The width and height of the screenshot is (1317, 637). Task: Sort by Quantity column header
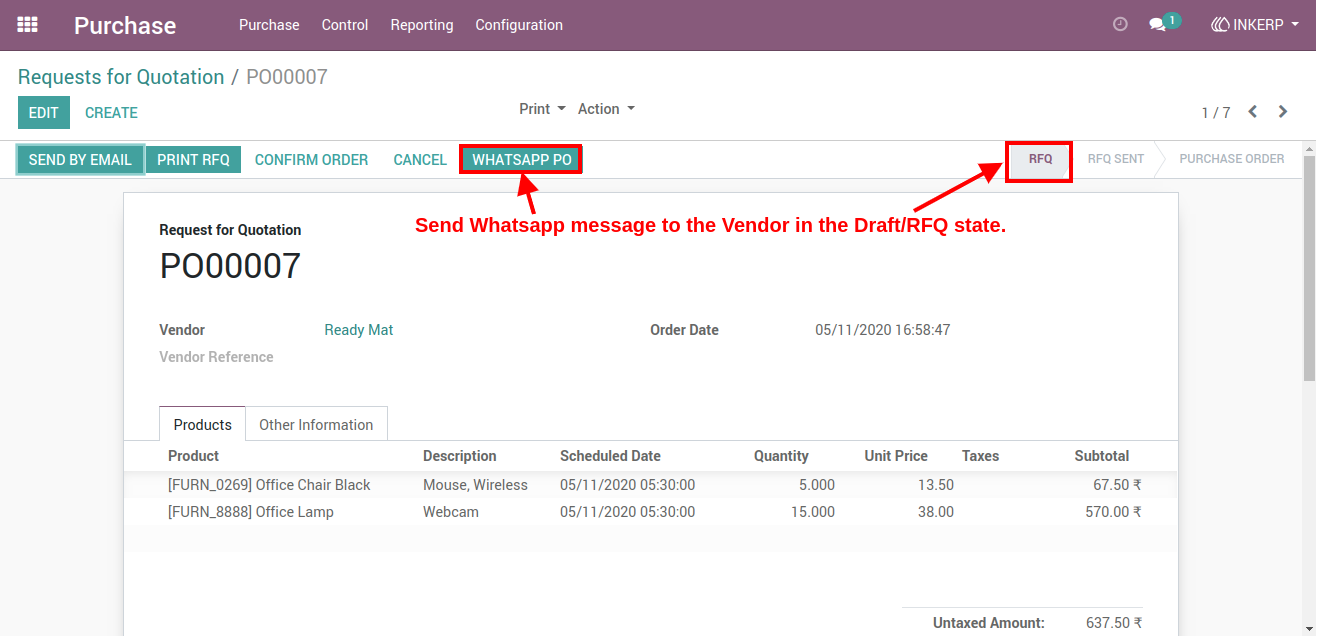tap(781, 456)
